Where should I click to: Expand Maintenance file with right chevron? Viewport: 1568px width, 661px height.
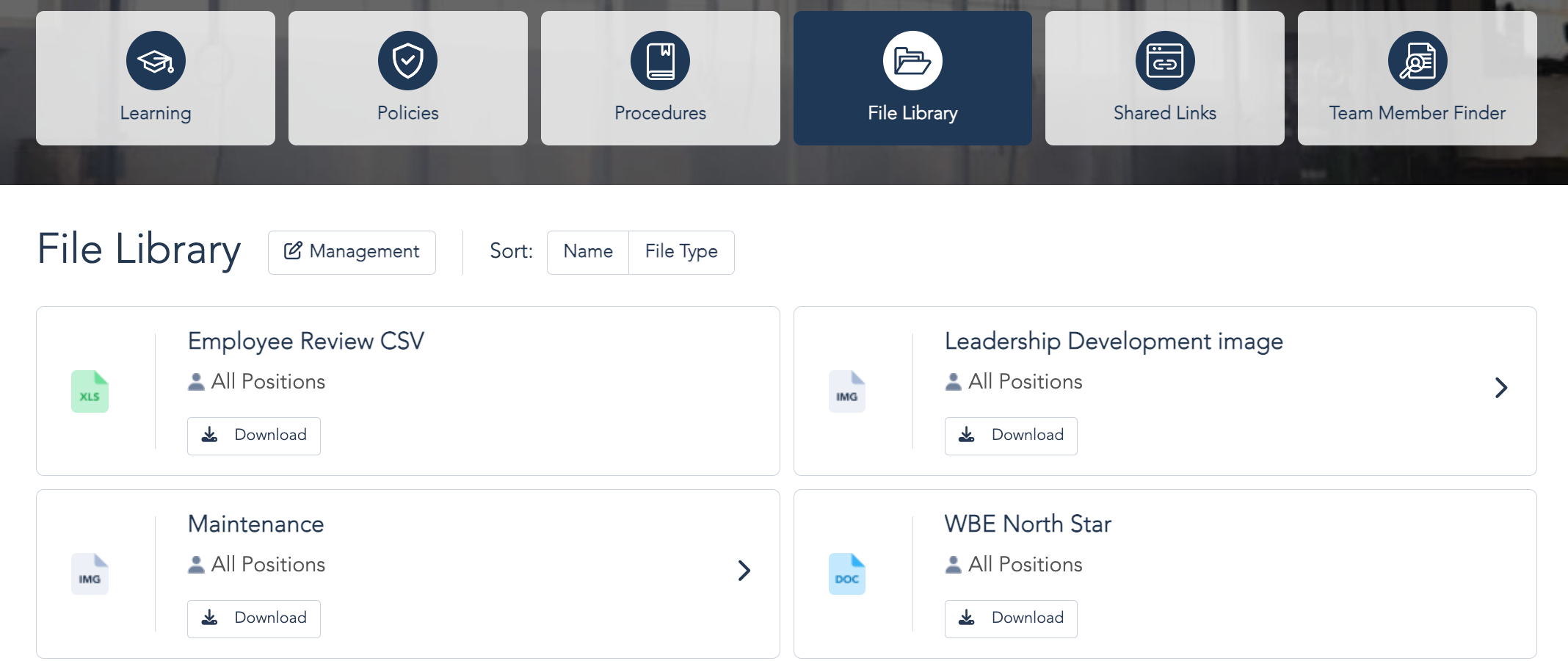tap(744, 571)
